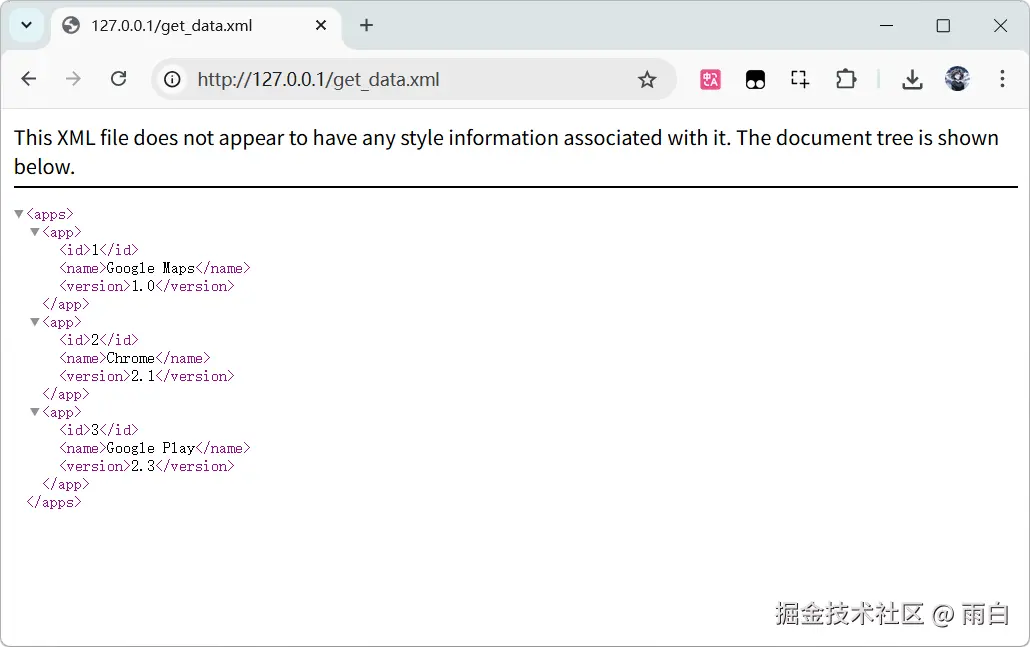The image size is (1030, 647).
Task: Click the browser back navigation arrow
Action: [x=28, y=78]
